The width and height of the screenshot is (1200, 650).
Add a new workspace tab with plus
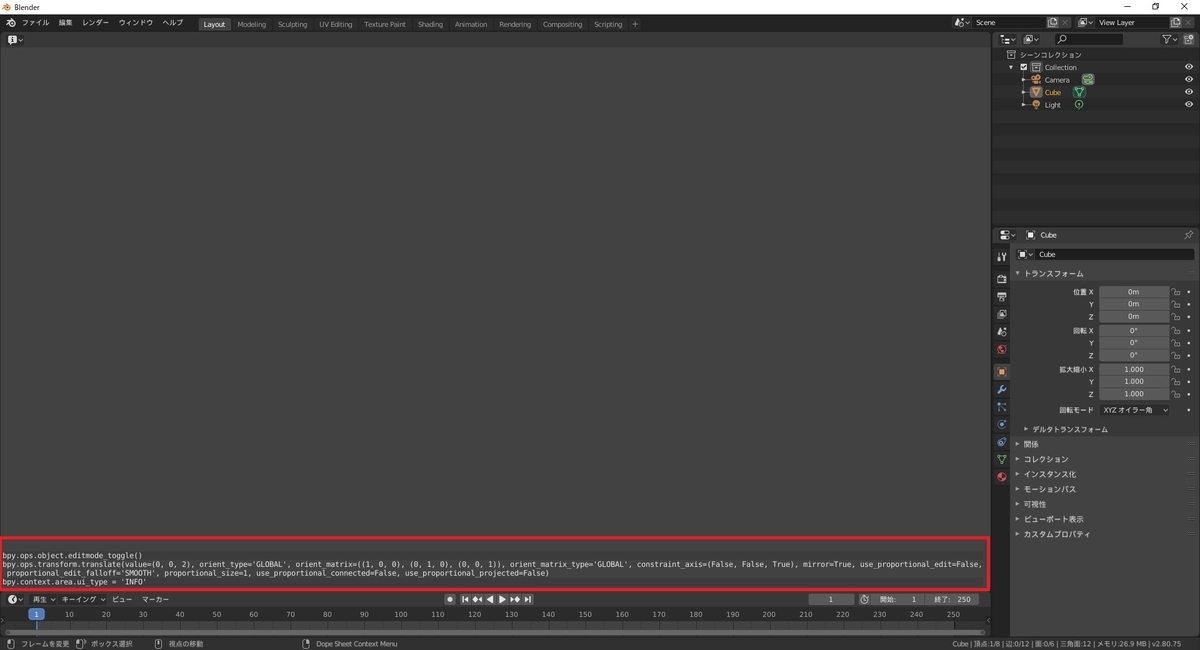(x=635, y=24)
